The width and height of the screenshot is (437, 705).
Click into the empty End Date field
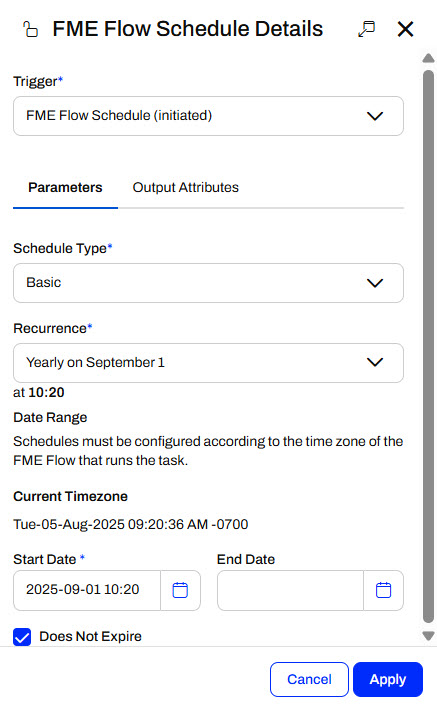[290, 590]
